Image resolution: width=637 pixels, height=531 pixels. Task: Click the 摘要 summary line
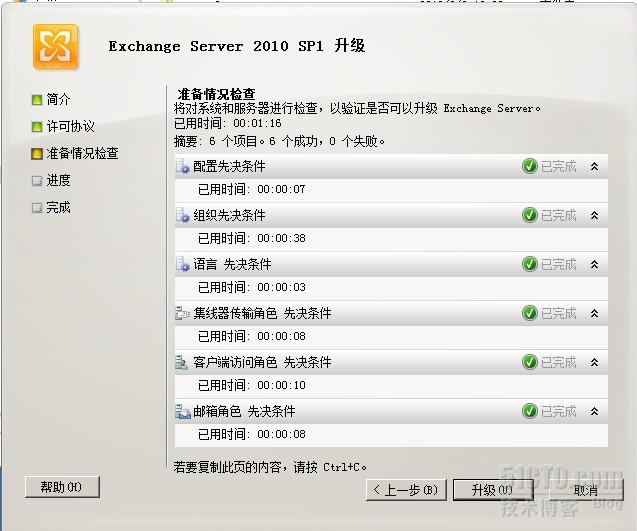pos(279,141)
